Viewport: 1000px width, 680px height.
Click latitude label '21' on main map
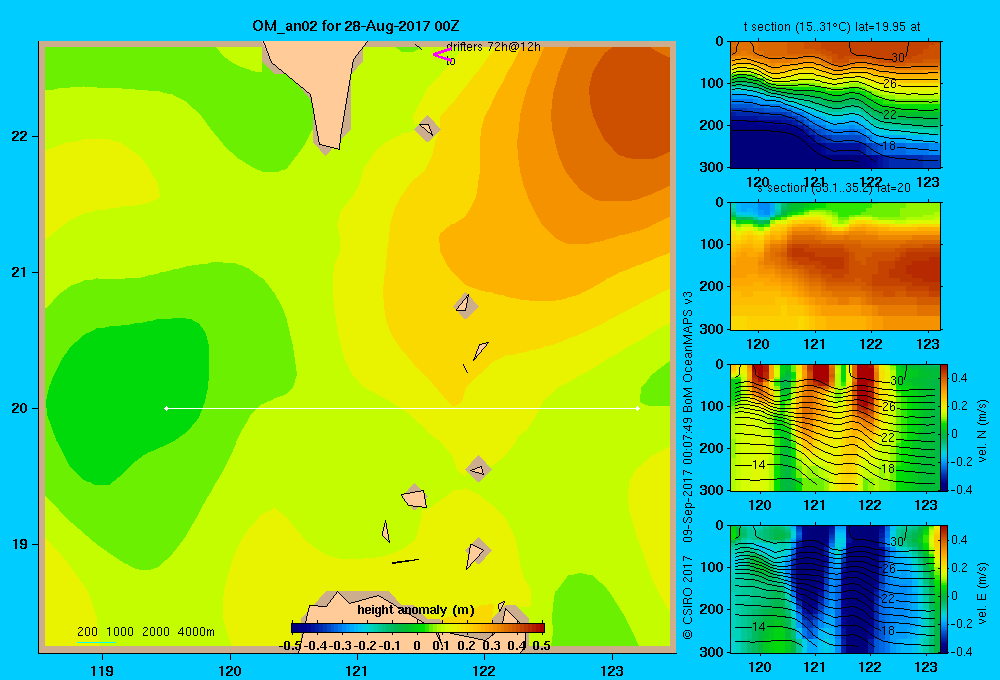point(20,272)
